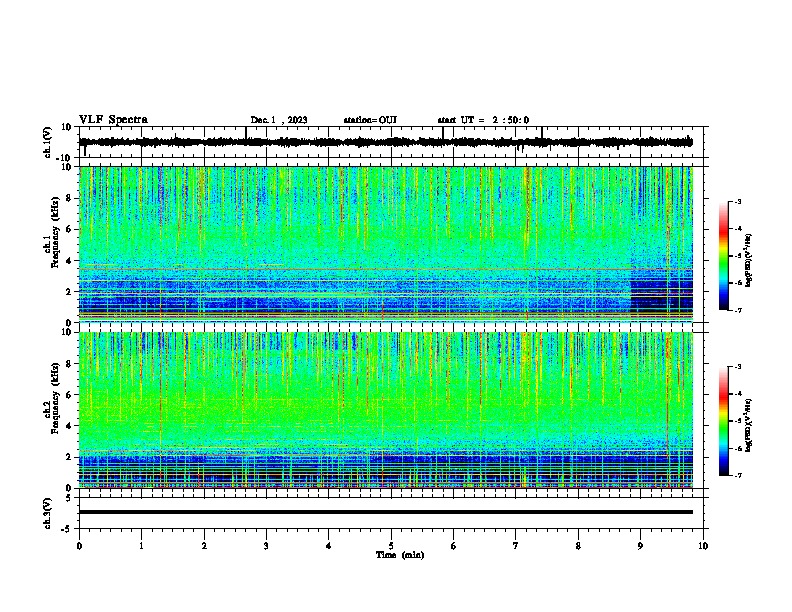Click the ch.2 spectrogram color scale bar
Image resolution: width=792 pixels, height=612 pixels.
click(723, 421)
